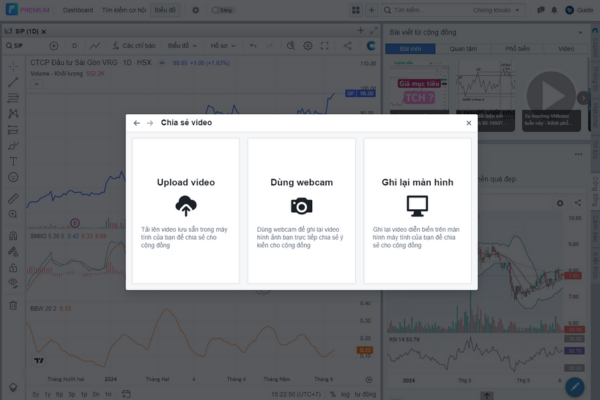600x400 pixels.
Task: Expand Bài viết từ cộng đồng dropdown
Action: coord(580,33)
